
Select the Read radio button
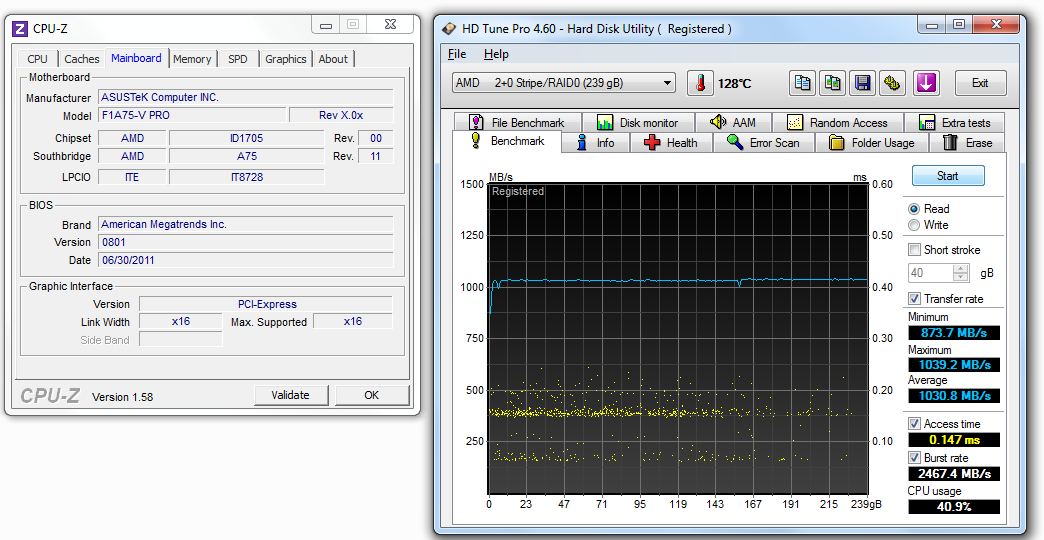point(914,208)
